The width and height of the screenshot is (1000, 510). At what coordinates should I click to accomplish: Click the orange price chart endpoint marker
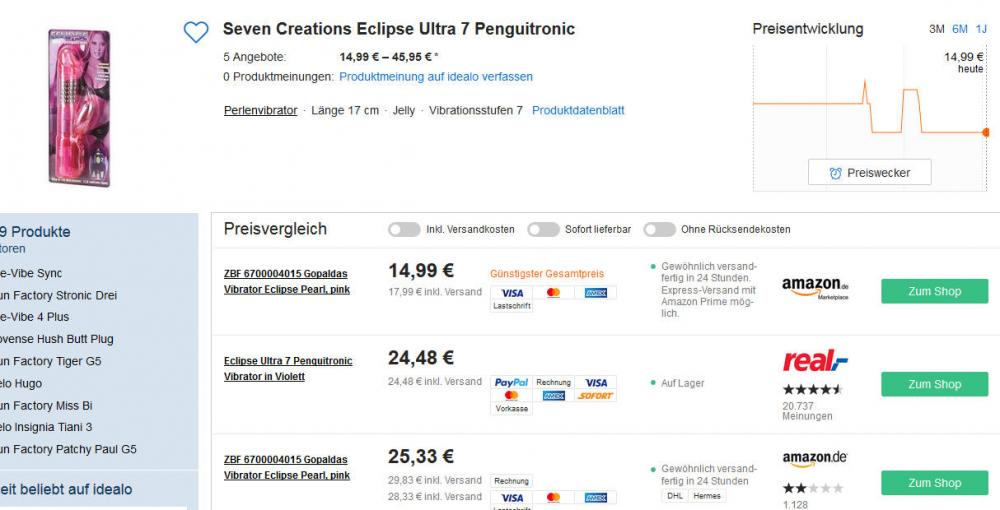click(x=986, y=132)
